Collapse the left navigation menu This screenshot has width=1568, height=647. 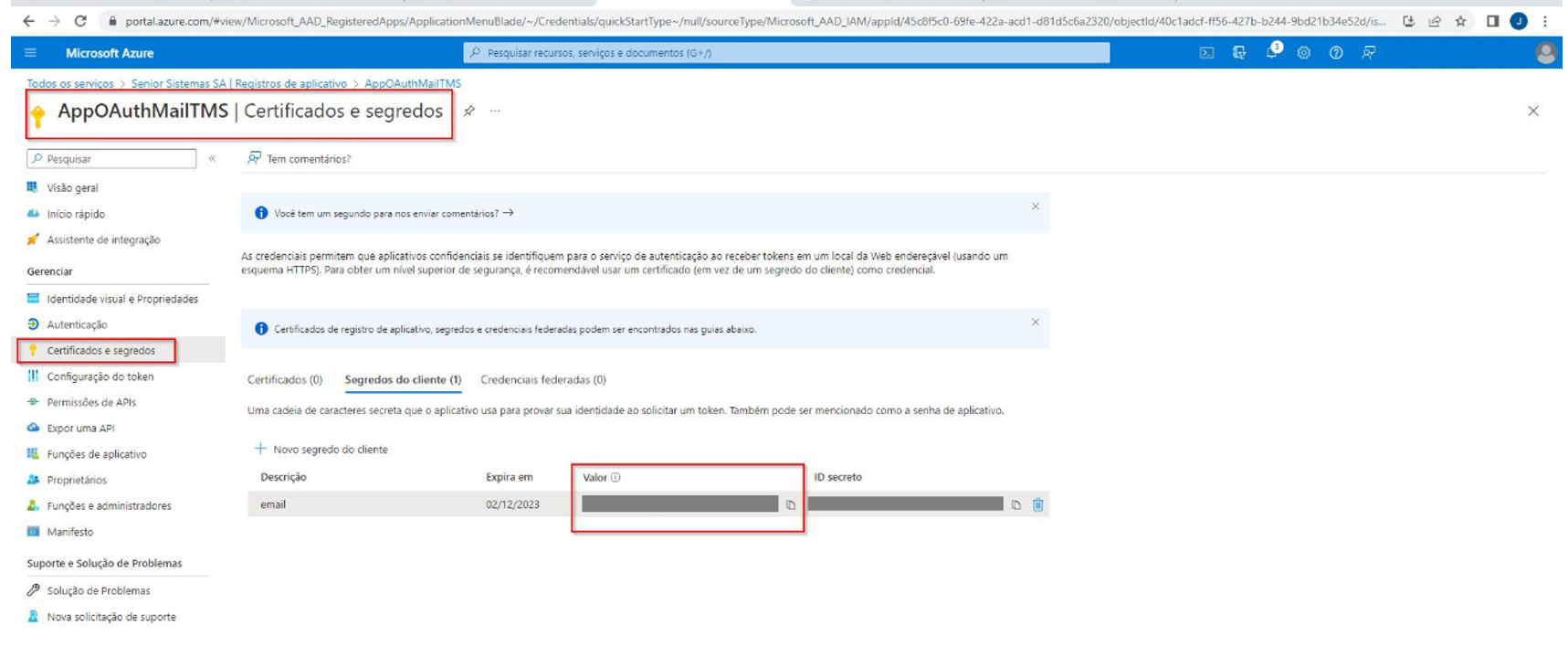(212, 158)
